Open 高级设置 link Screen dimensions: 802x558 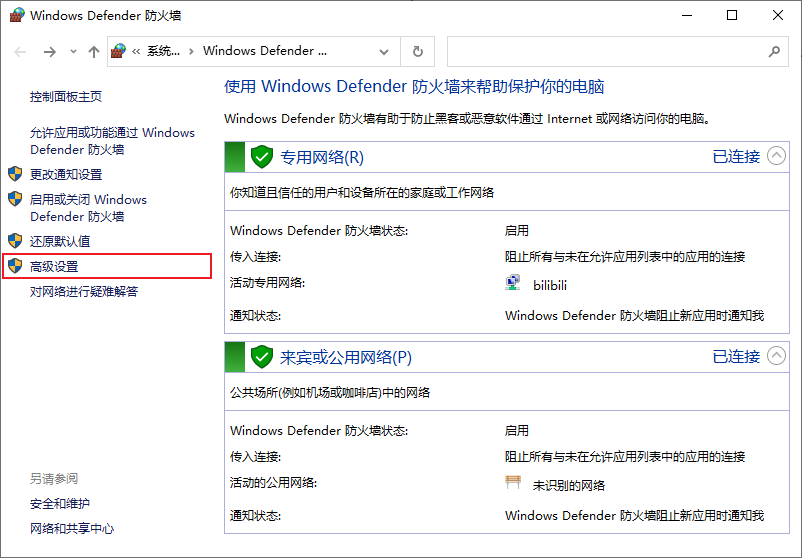click(x=54, y=266)
